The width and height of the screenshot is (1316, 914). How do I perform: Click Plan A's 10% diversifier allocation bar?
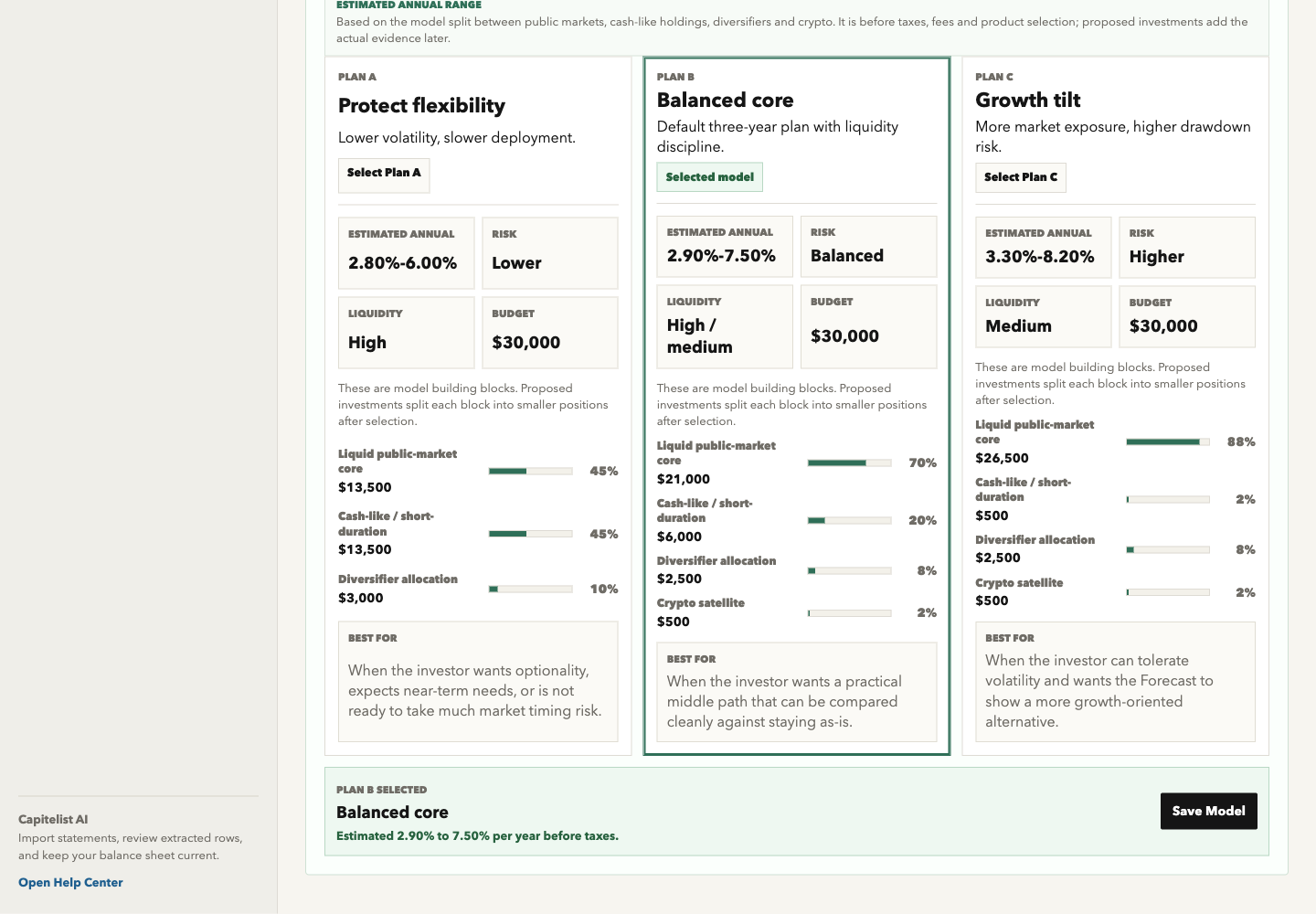pyautogui.click(x=530, y=589)
